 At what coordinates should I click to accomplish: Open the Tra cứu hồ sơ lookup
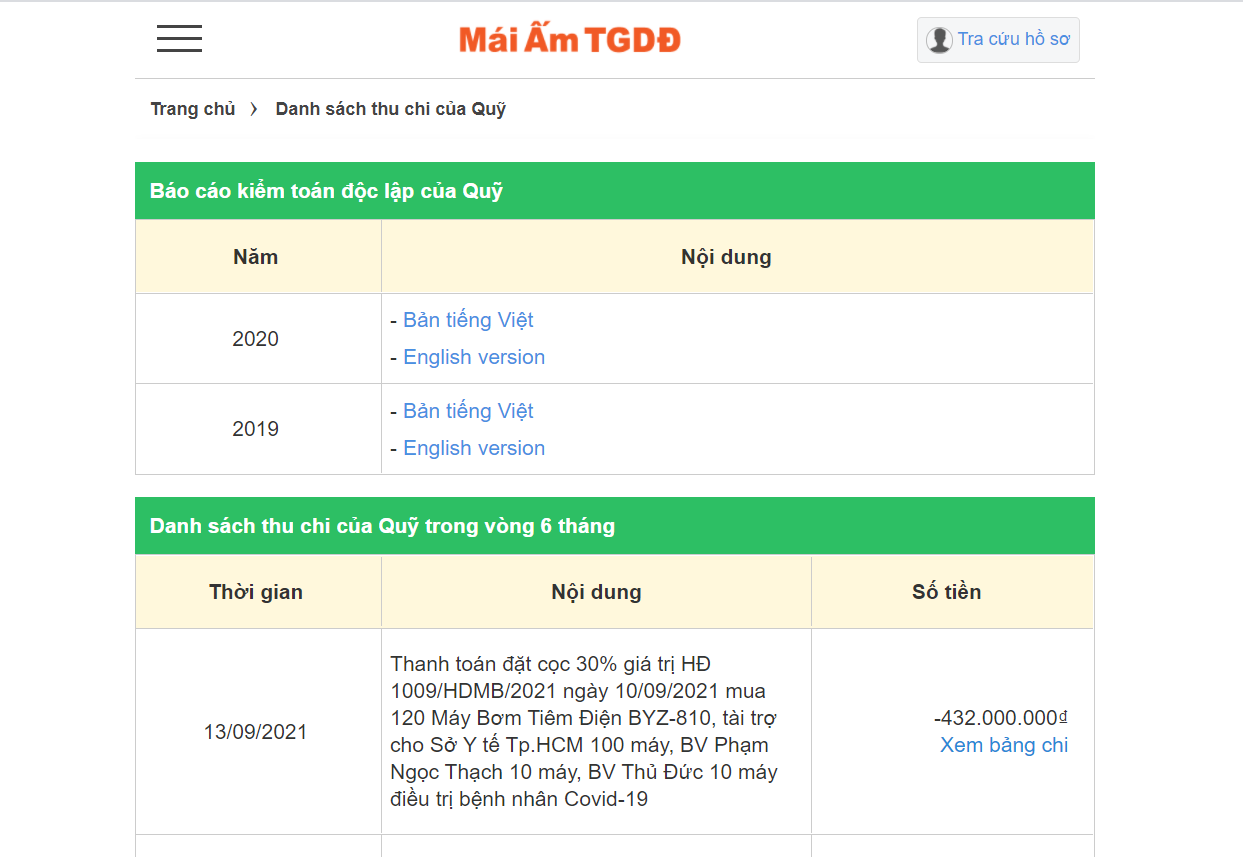(x=1010, y=39)
